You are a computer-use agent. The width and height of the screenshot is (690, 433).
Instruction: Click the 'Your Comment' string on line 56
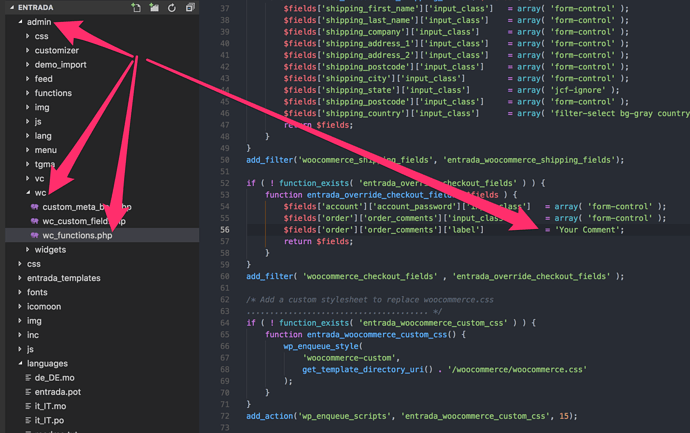click(587, 230)
